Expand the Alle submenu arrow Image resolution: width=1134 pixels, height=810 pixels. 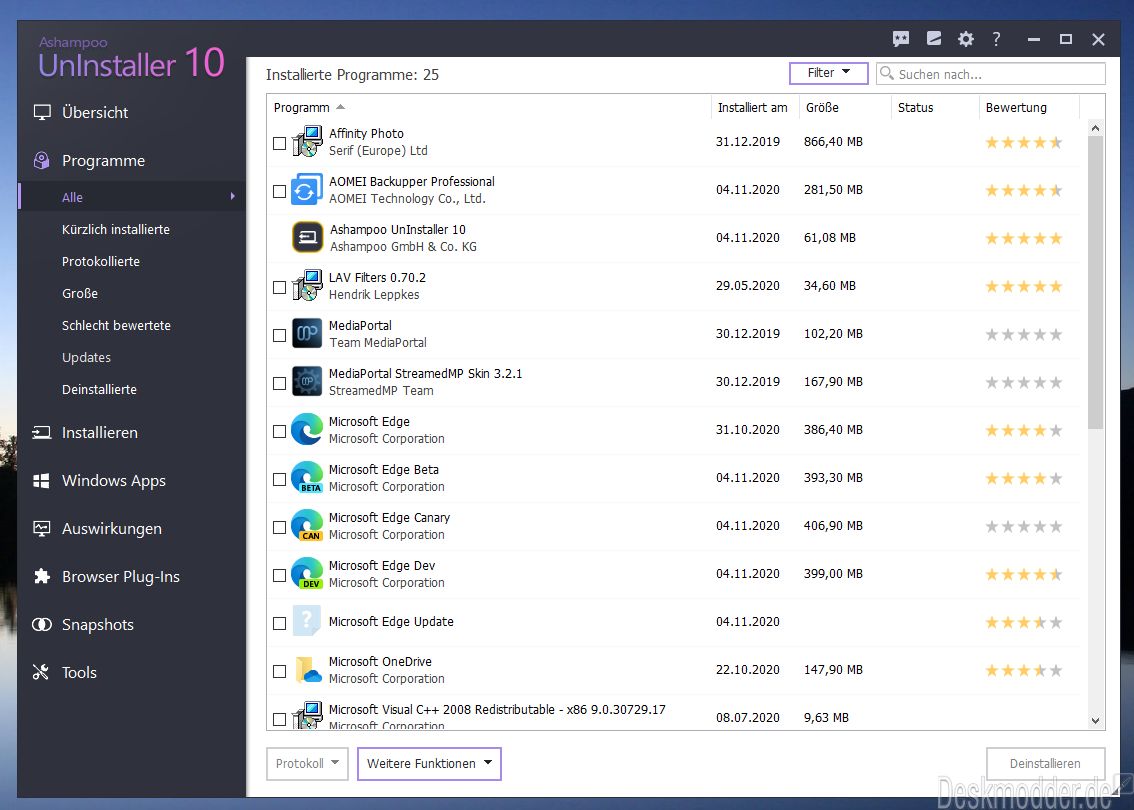point(232,196)
